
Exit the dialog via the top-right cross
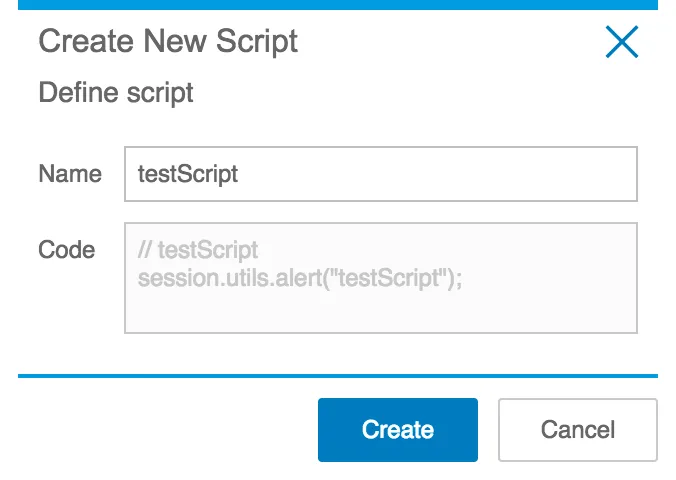point(621,42)
